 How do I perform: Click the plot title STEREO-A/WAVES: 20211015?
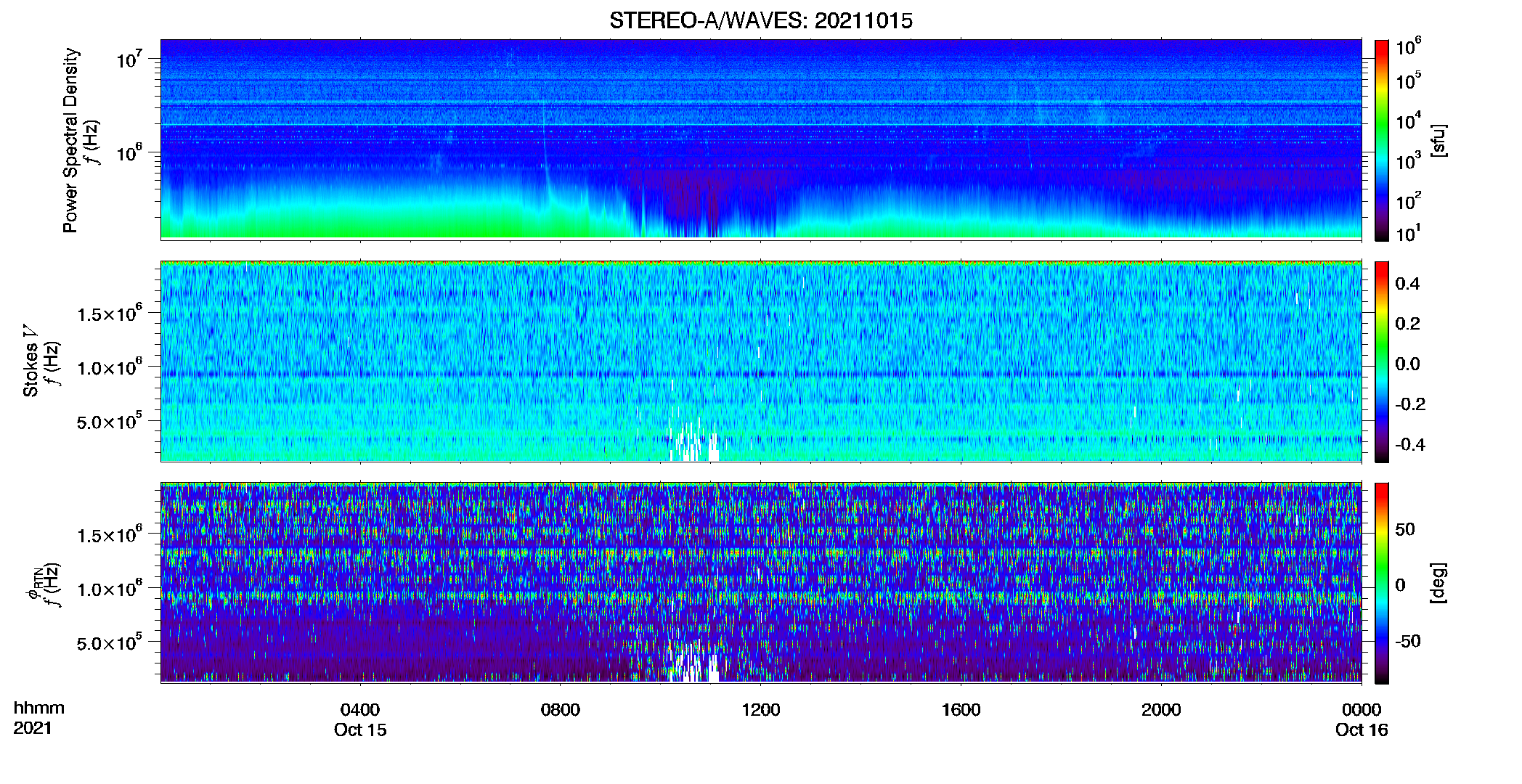[761, 21]
